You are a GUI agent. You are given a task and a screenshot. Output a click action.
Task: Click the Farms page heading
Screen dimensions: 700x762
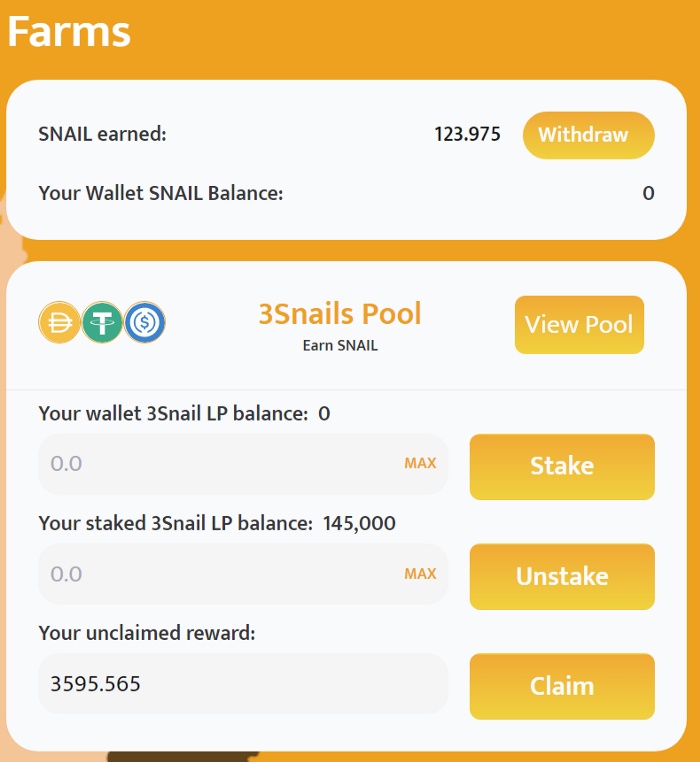[x=69, y=31]
